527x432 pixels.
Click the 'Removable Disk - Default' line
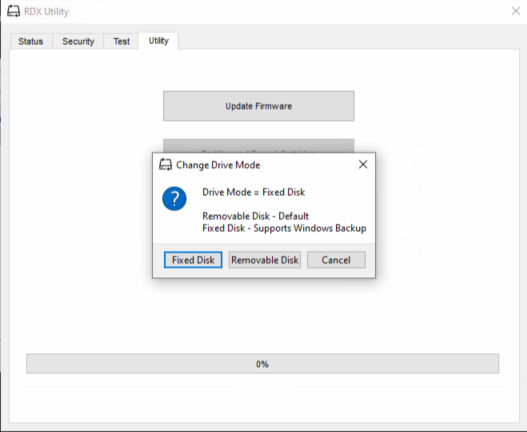[x=255, y=216]
